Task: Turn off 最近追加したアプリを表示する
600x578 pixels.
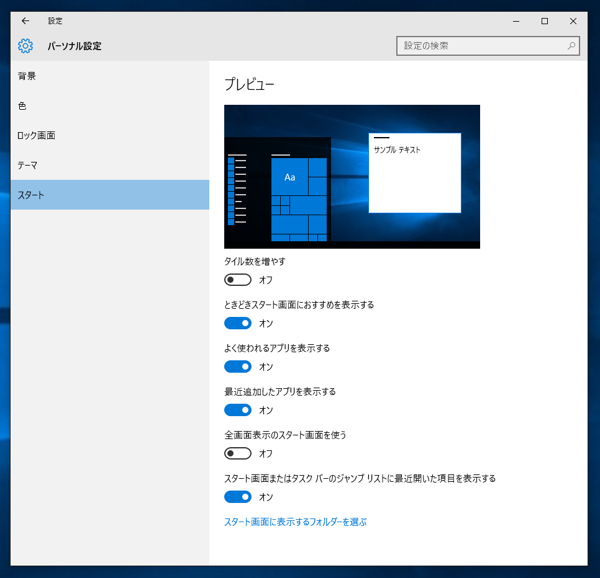Action: (x=238, y=410)
